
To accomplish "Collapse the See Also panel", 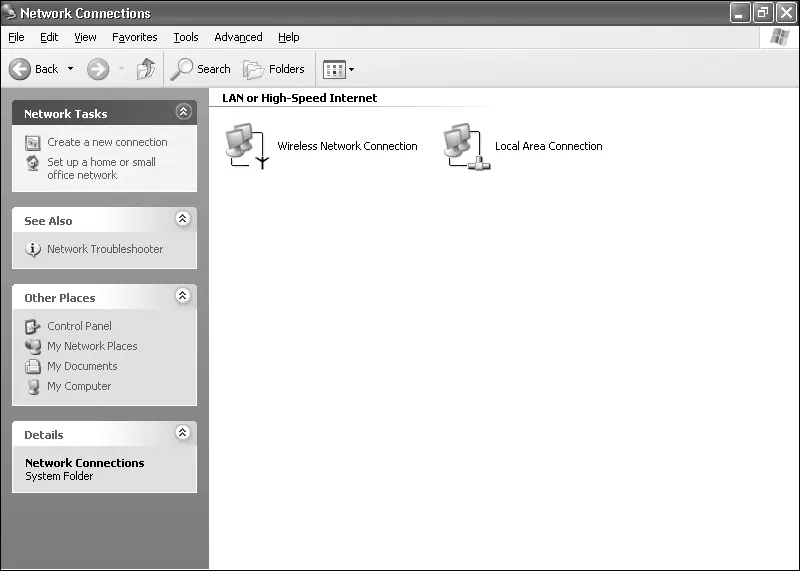I will click(x=183, y=218).
